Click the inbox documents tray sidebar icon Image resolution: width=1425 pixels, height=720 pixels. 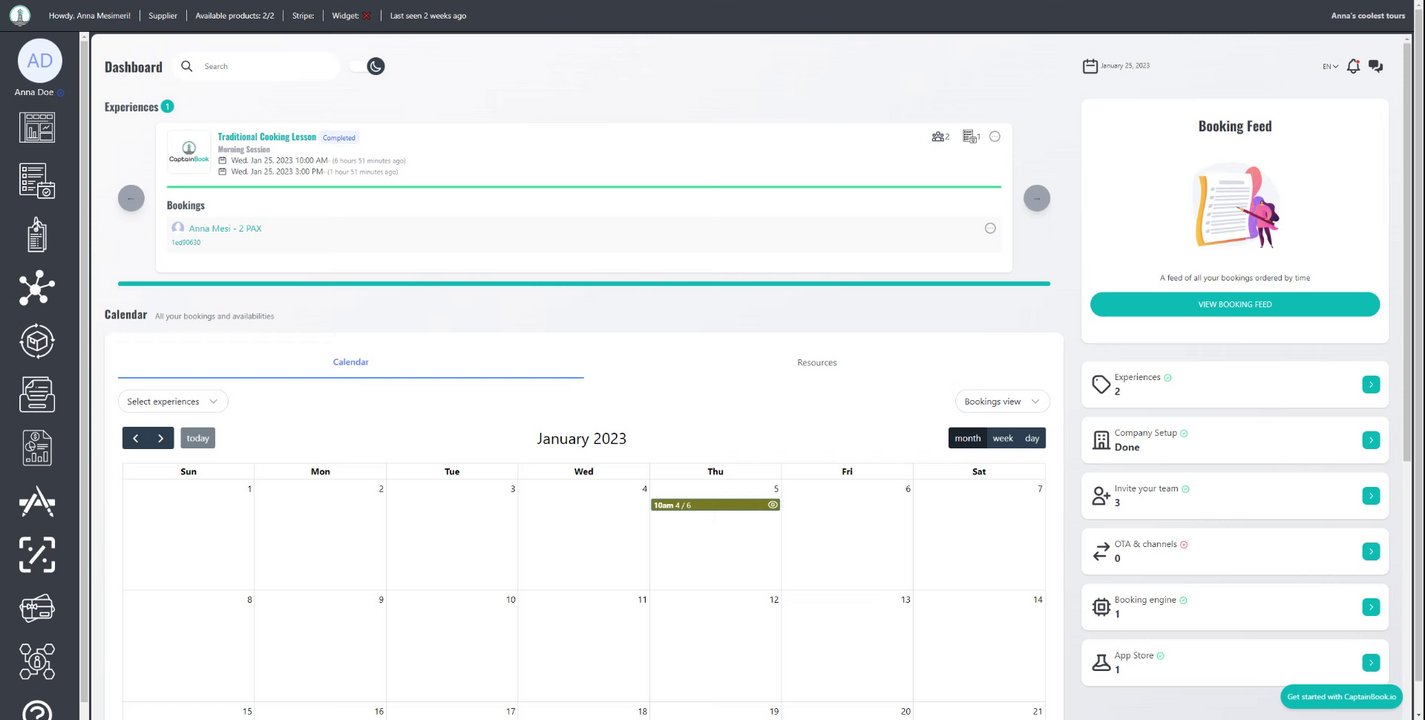tap(37, 394)
